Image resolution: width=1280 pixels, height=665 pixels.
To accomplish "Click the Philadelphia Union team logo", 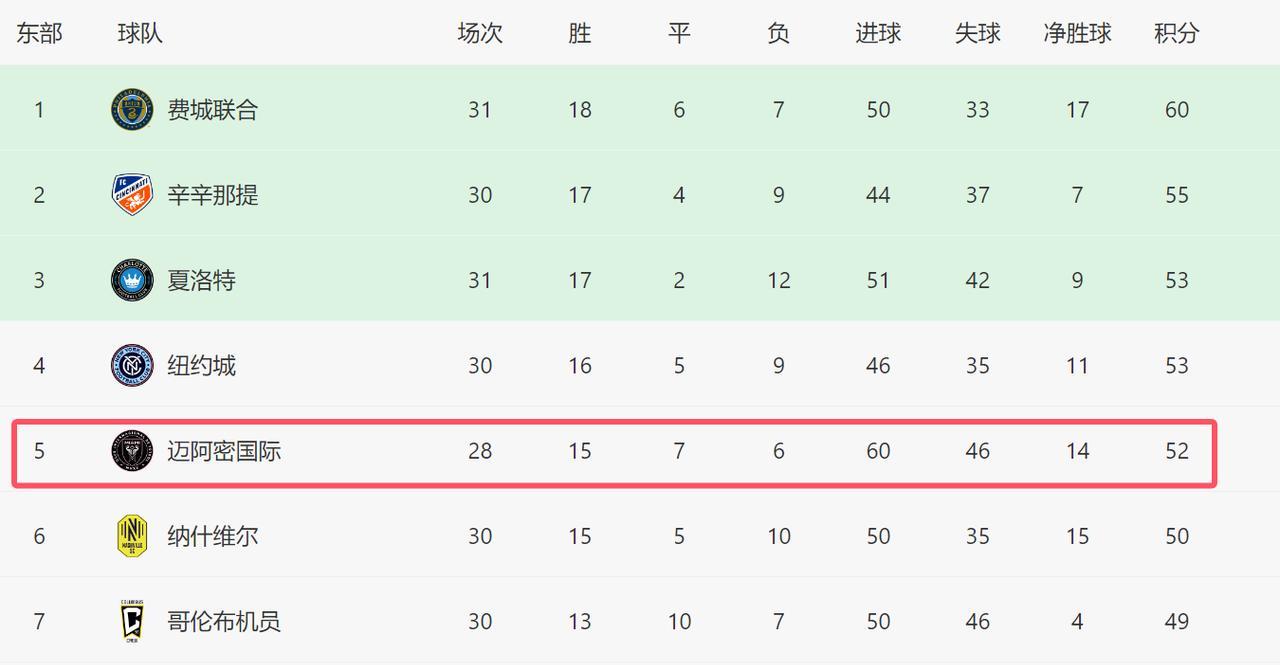I will click(x=132, y=109).
